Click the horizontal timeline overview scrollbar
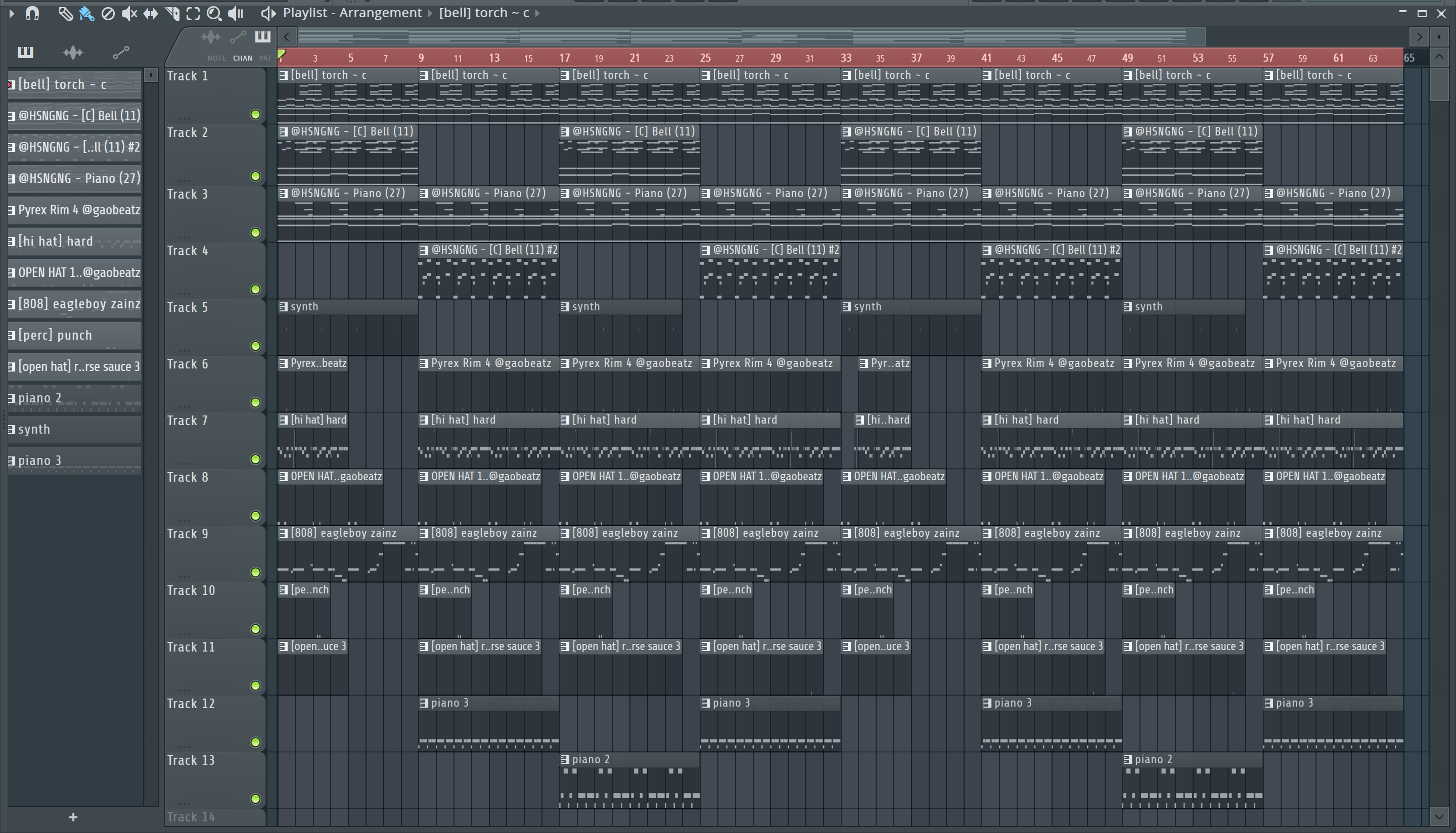1456x833 pixels. [752, 37]
